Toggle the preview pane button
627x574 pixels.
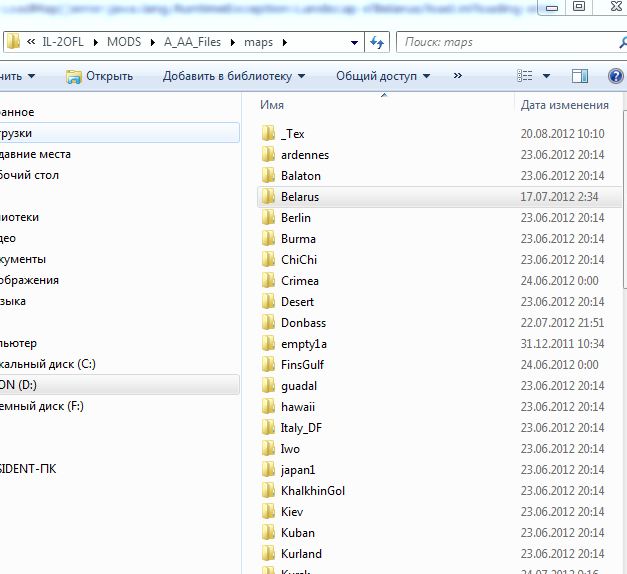click(580, 76)
